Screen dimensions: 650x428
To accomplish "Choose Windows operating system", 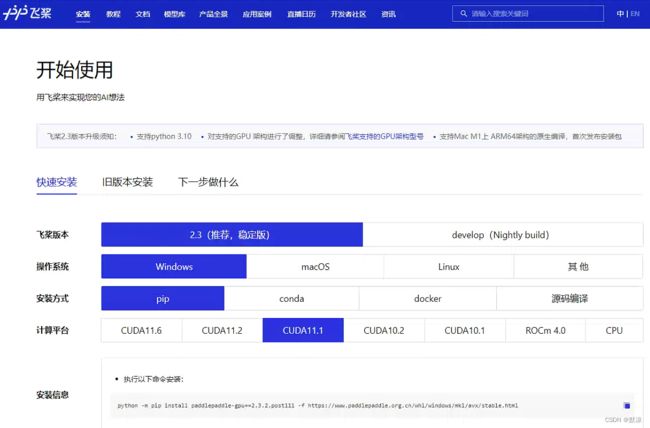I will tap(174, 267).
